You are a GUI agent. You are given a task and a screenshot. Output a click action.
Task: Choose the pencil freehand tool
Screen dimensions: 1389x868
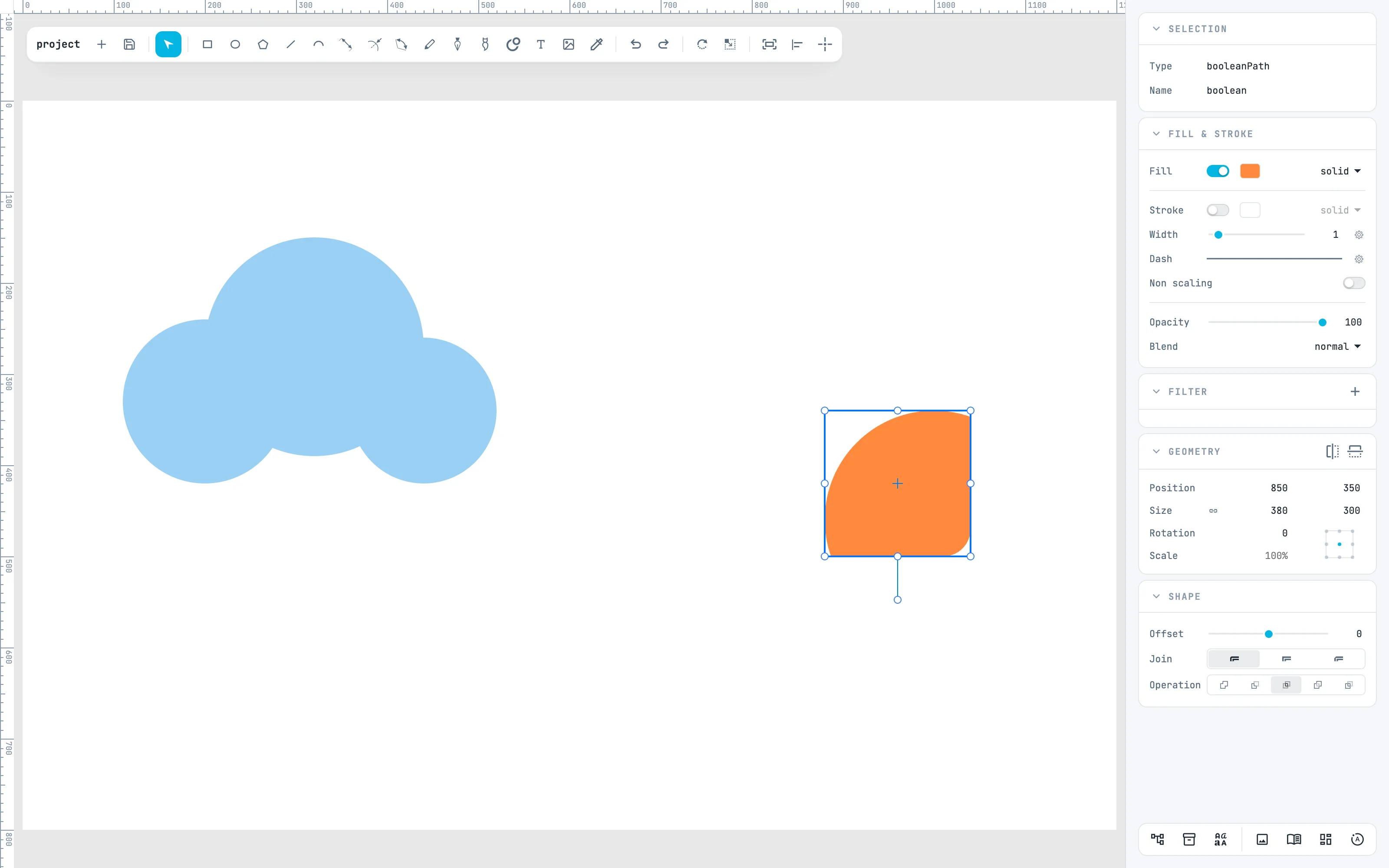tap(429, 44)
